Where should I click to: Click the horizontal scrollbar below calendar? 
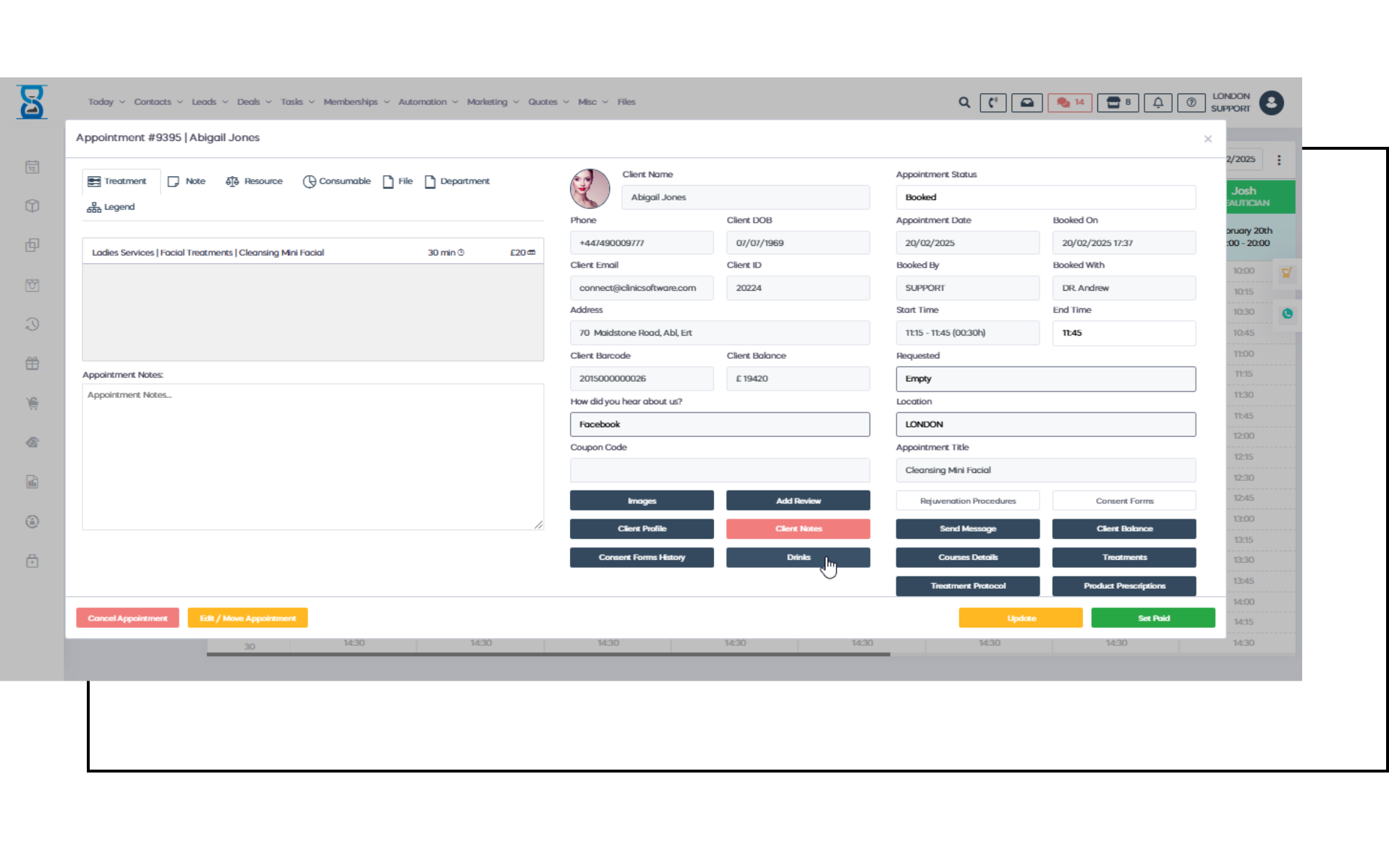coord(548,655)
